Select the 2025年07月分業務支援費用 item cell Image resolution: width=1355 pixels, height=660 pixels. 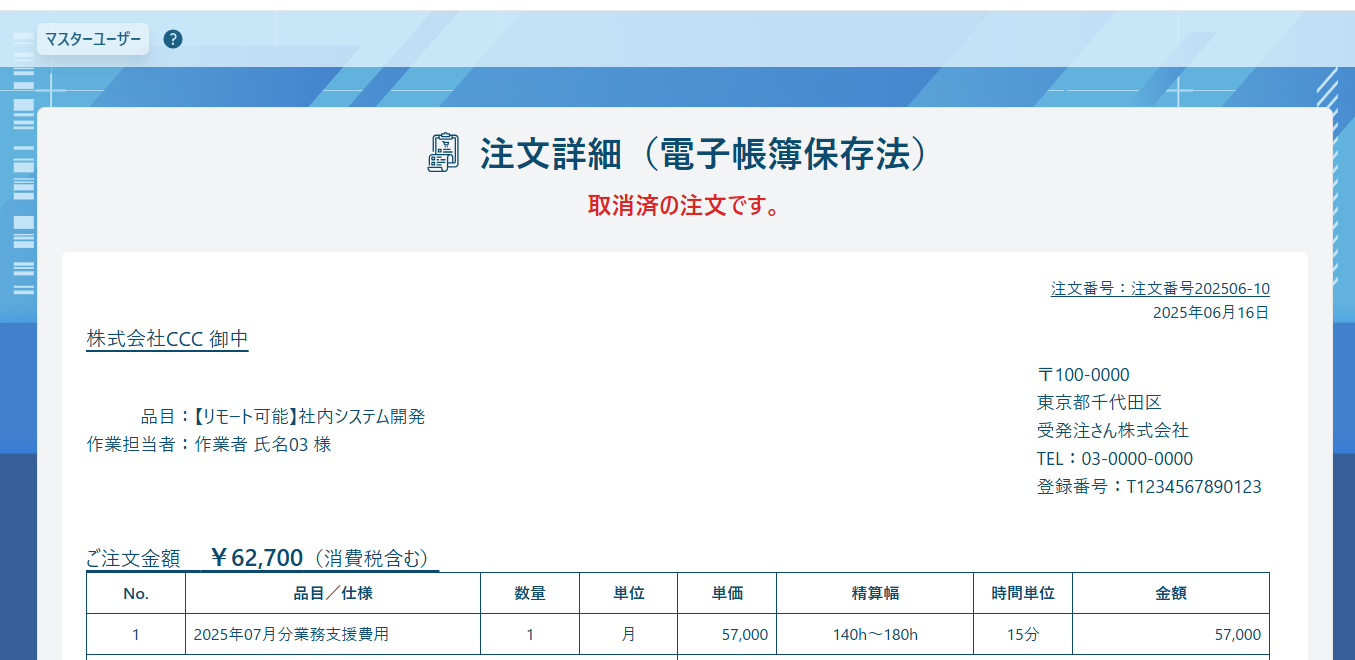[x=333, y=634]
